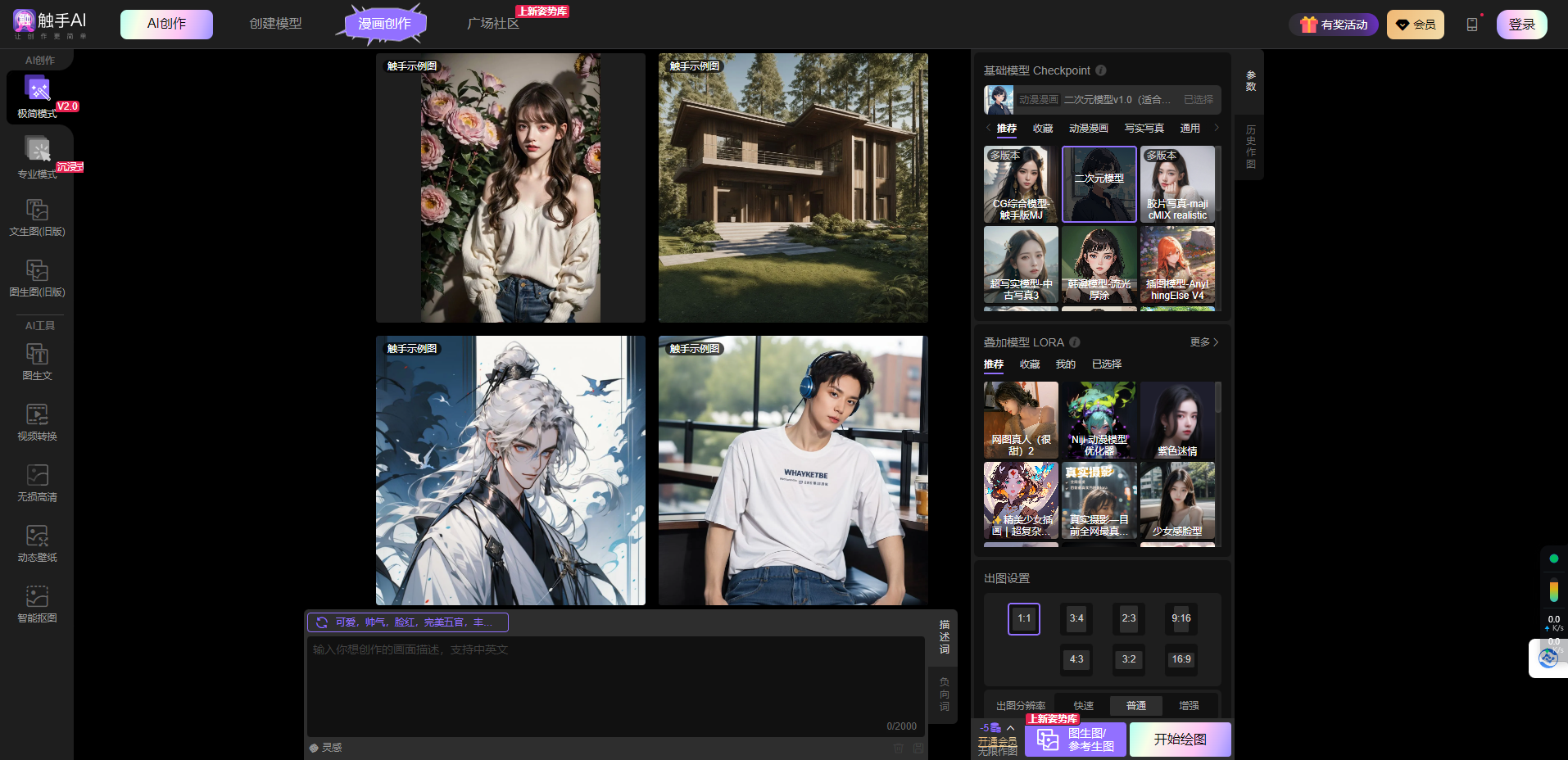Expand more LORA models via 更多

(x=1203, y=342)
